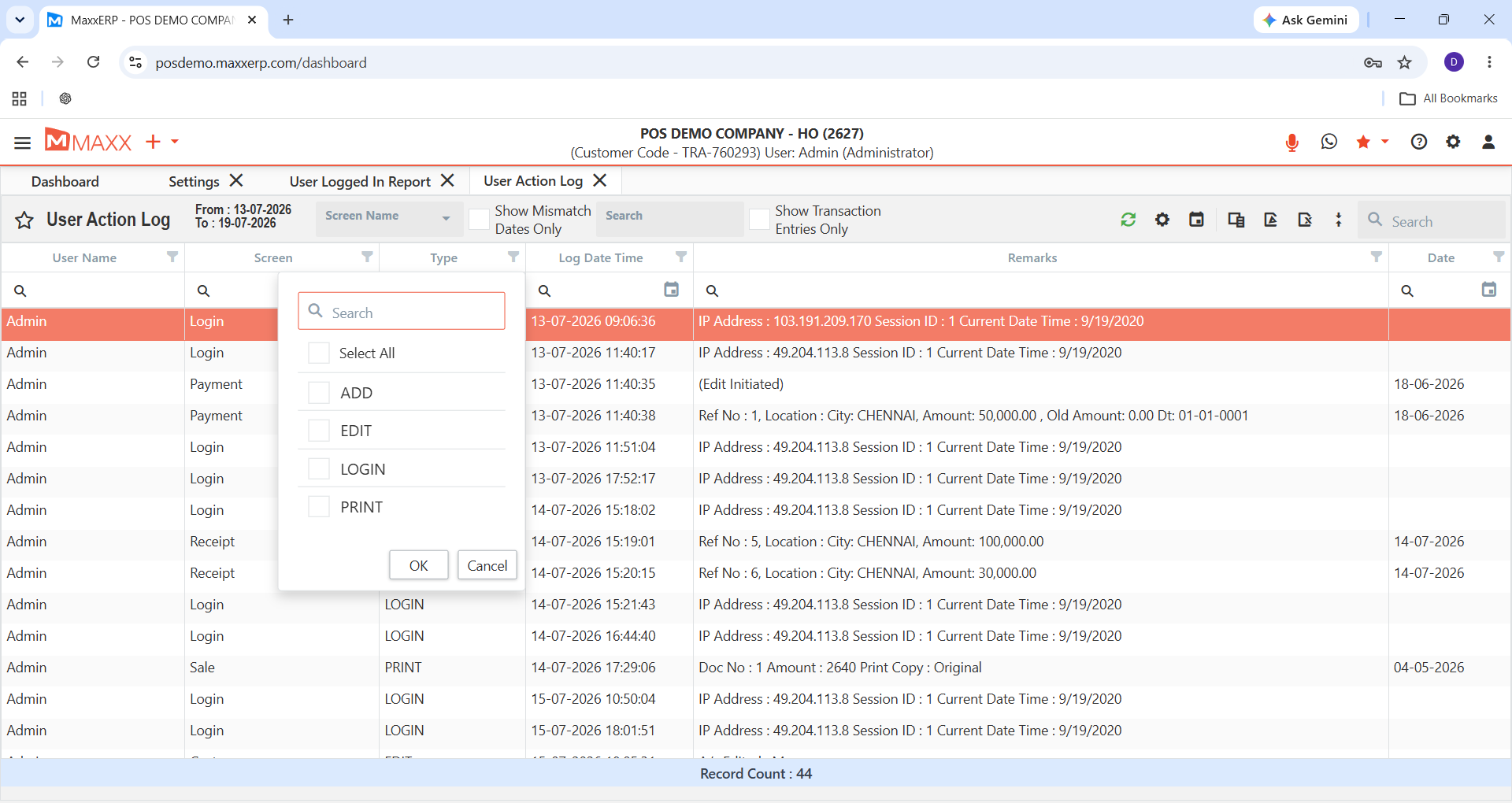Click the red favorites star icon
The width and height of the screenshot is (1512, 803).
point(1363,142)
